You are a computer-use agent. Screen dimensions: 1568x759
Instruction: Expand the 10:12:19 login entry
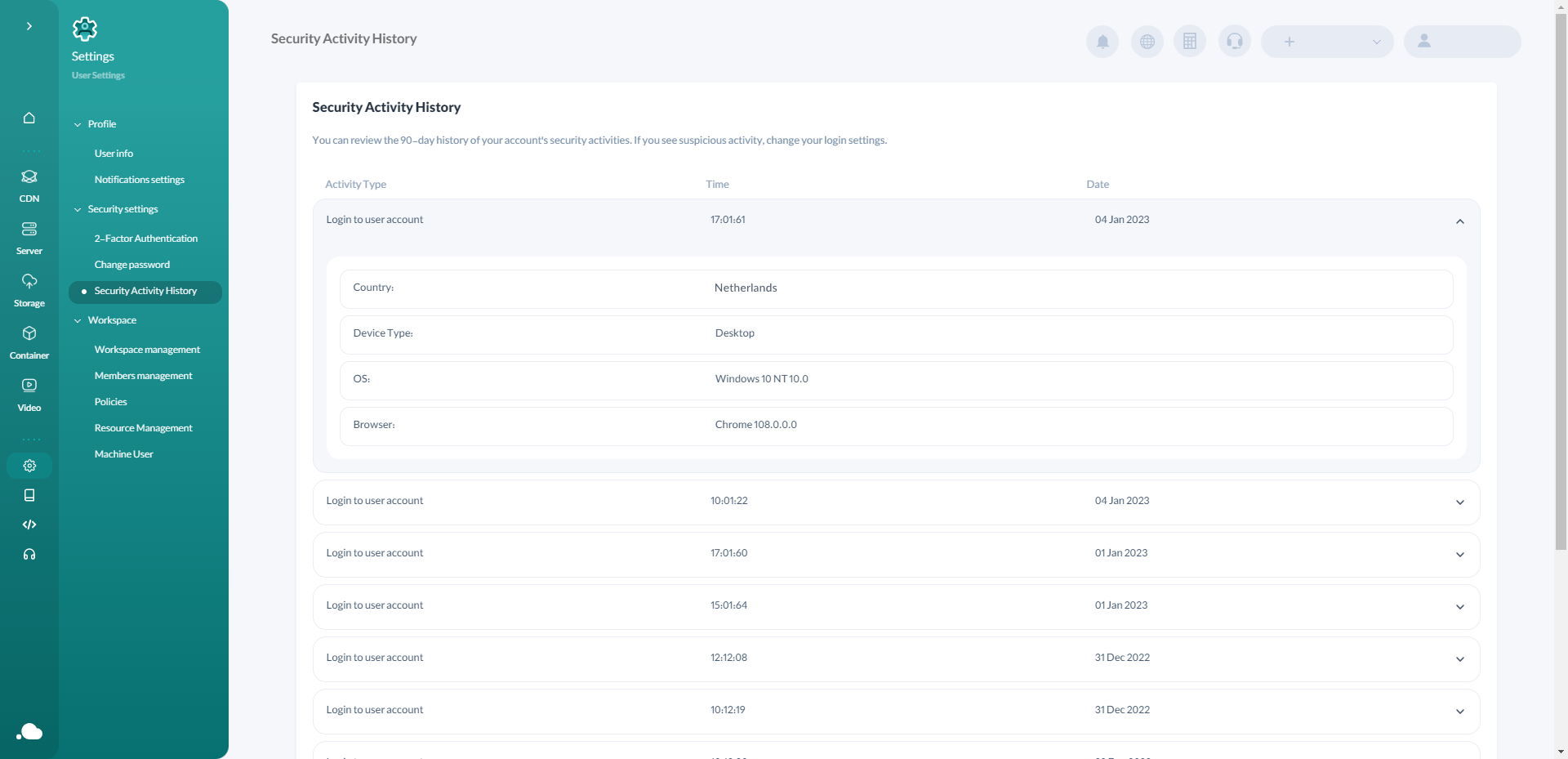1460,712
